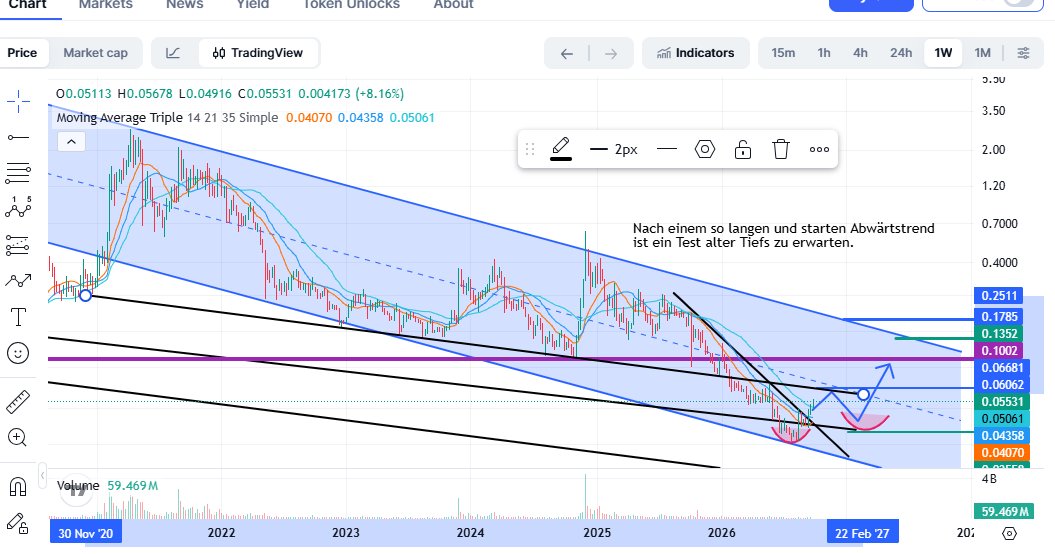Click the 0.05531 current price label
This screenshot has width=1055, height=554.
1002,402
